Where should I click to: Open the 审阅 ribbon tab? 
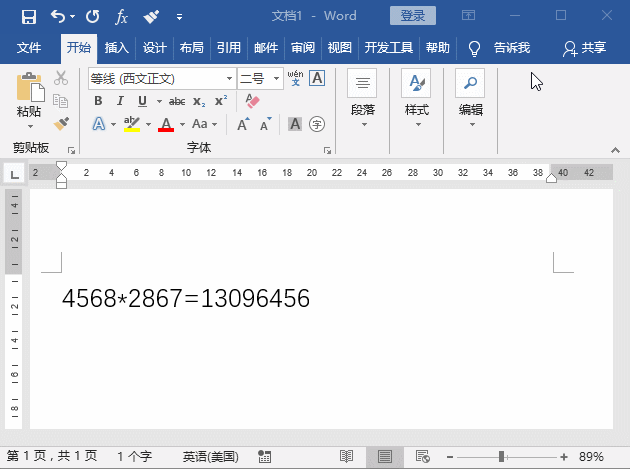pos(303,48)
